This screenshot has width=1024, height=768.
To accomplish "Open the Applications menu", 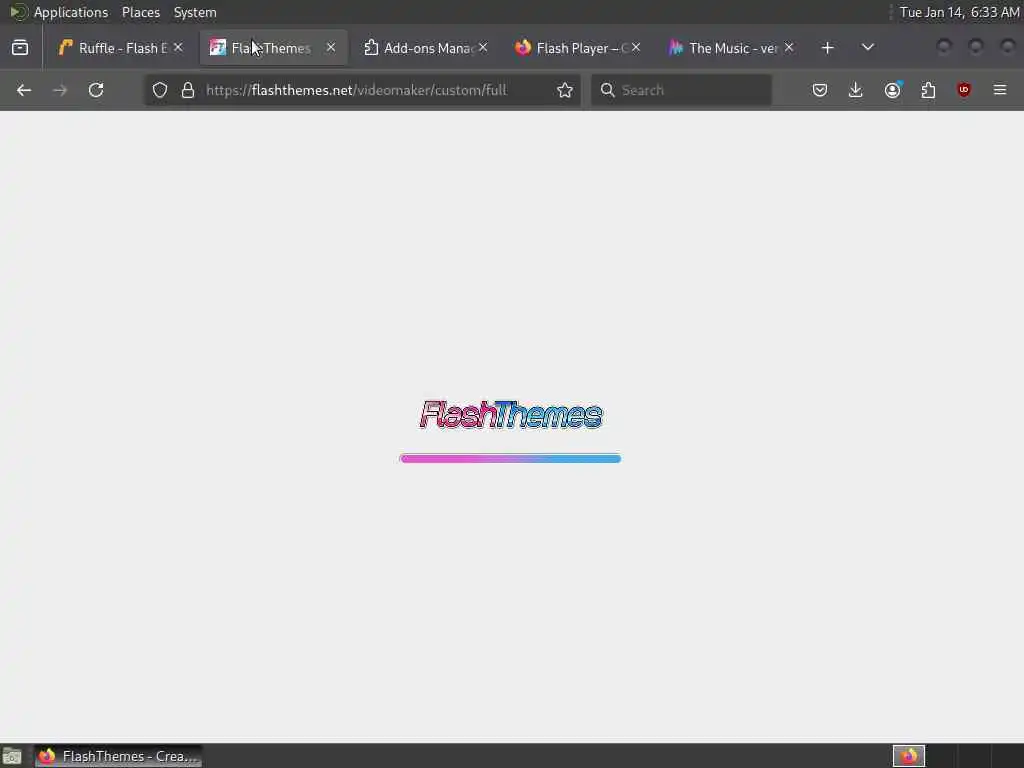I will (x=71, y=12).
